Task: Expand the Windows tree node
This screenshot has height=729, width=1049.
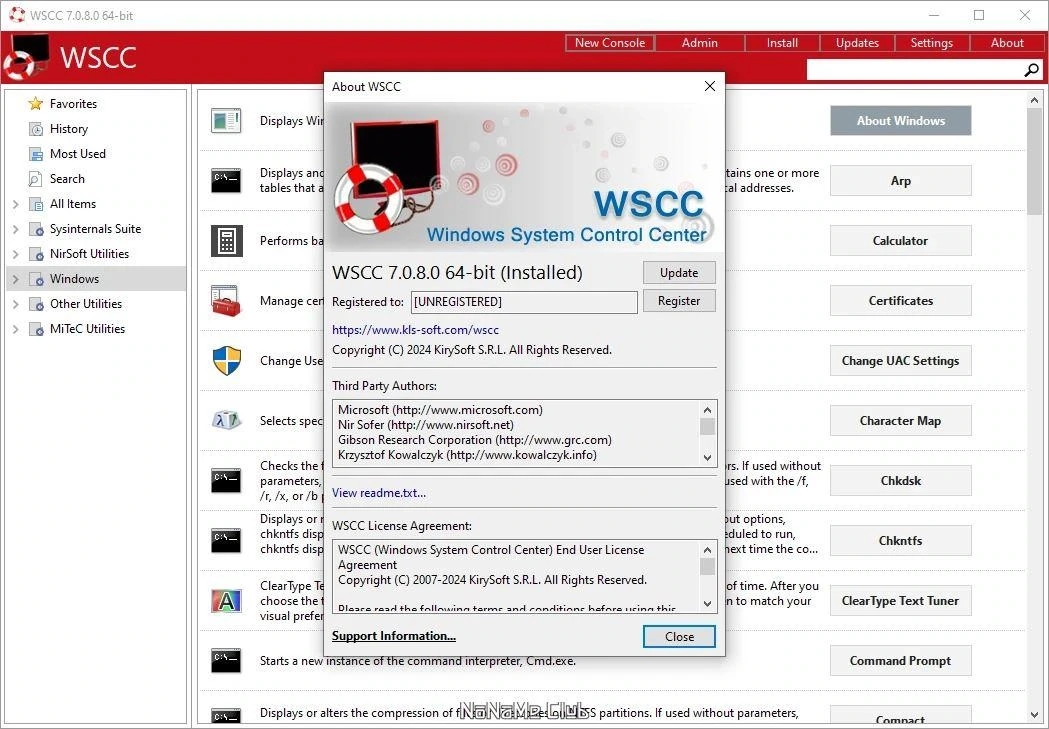Action: (15, 279)
